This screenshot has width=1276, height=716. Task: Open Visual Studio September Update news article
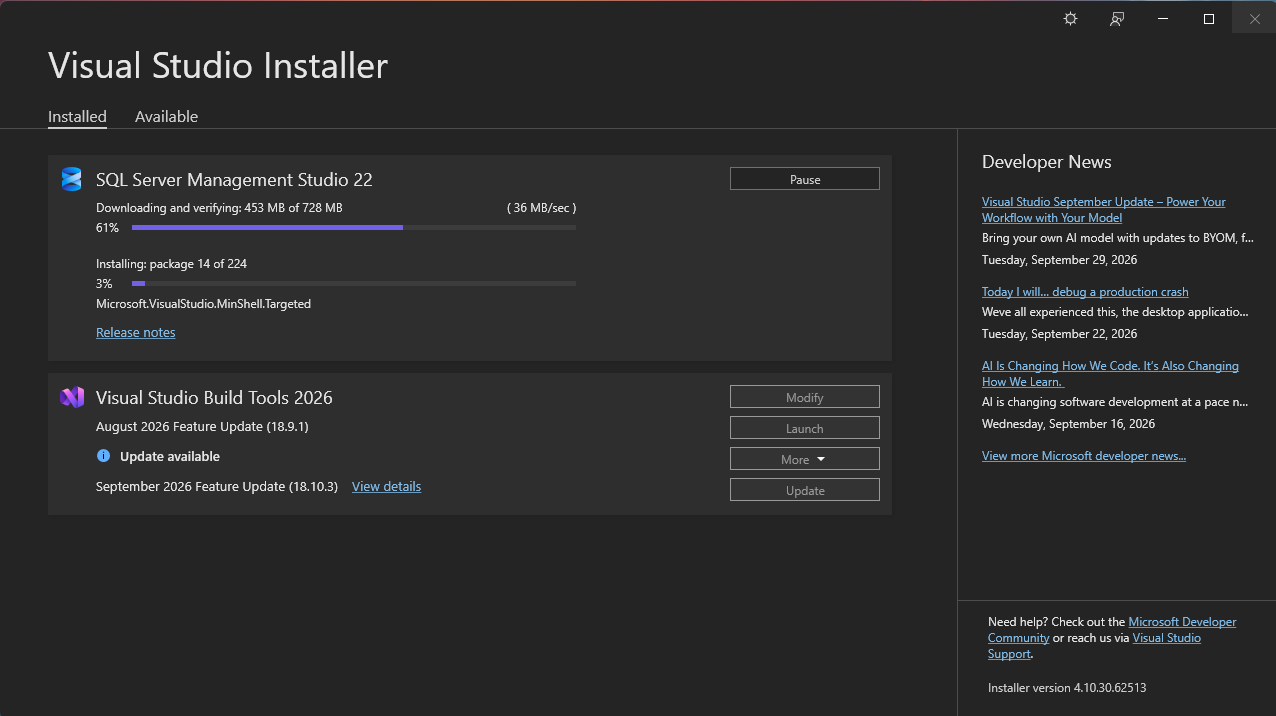[1104, 209]
